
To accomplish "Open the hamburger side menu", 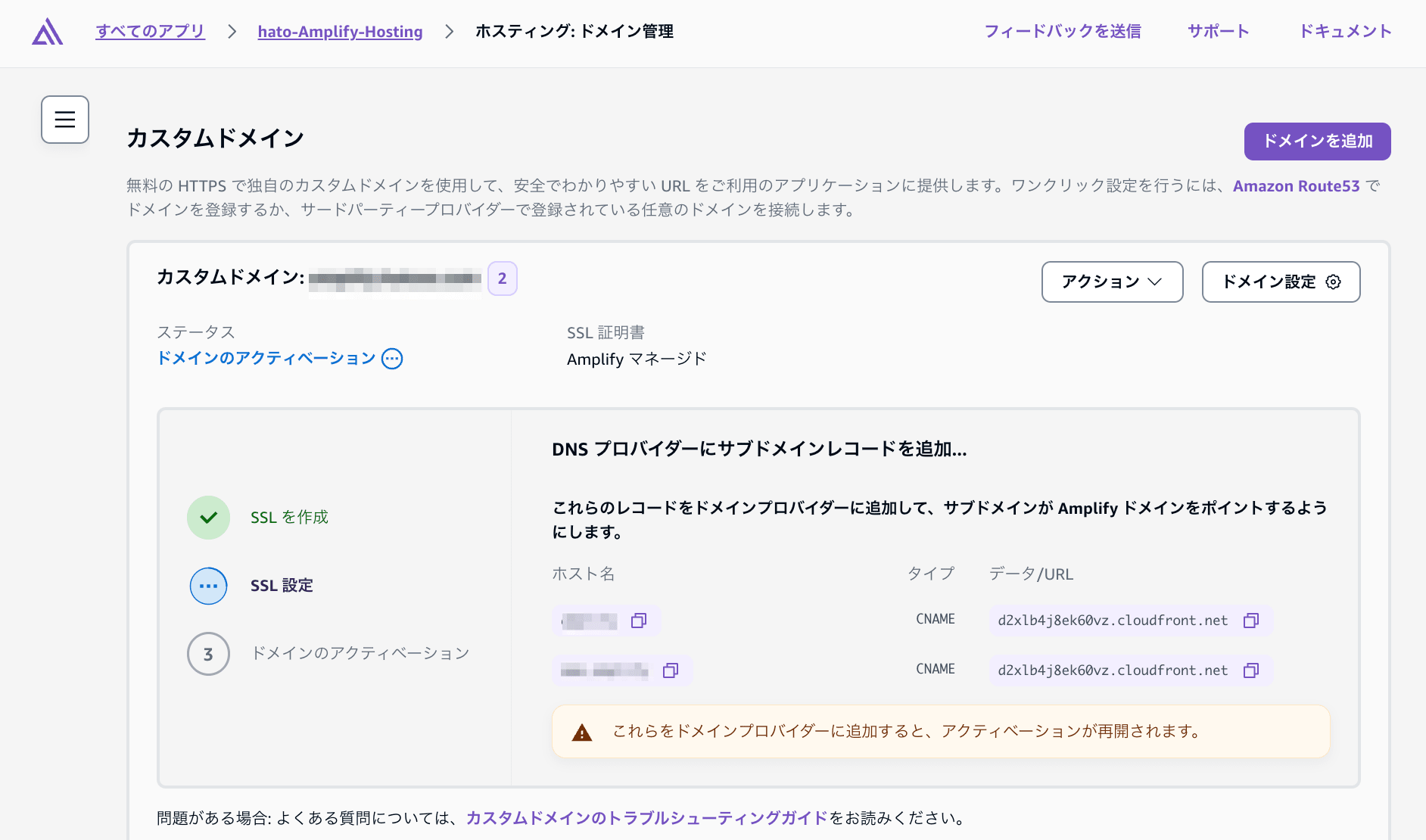I will click(65, 120).
